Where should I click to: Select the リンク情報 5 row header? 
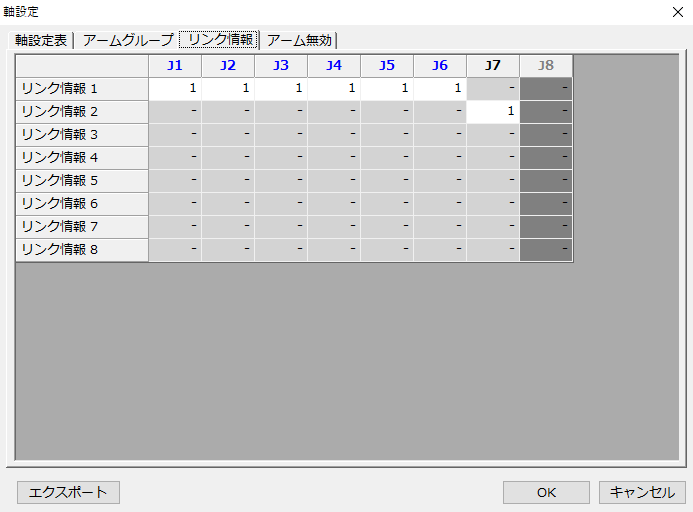point(82,180)
